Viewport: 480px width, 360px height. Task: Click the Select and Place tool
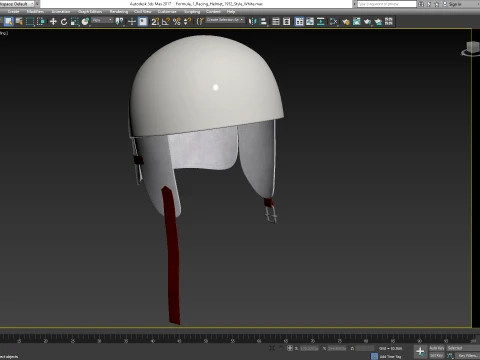pos(85,22)
